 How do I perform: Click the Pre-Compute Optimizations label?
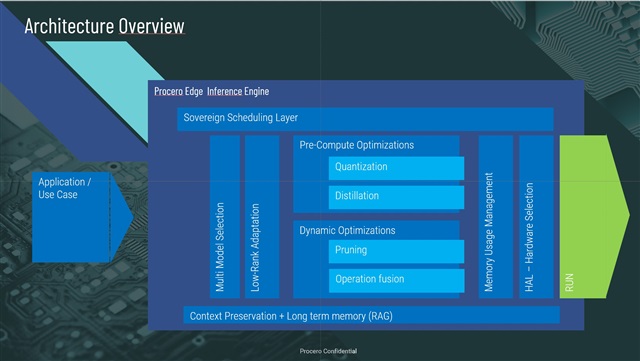357,145
